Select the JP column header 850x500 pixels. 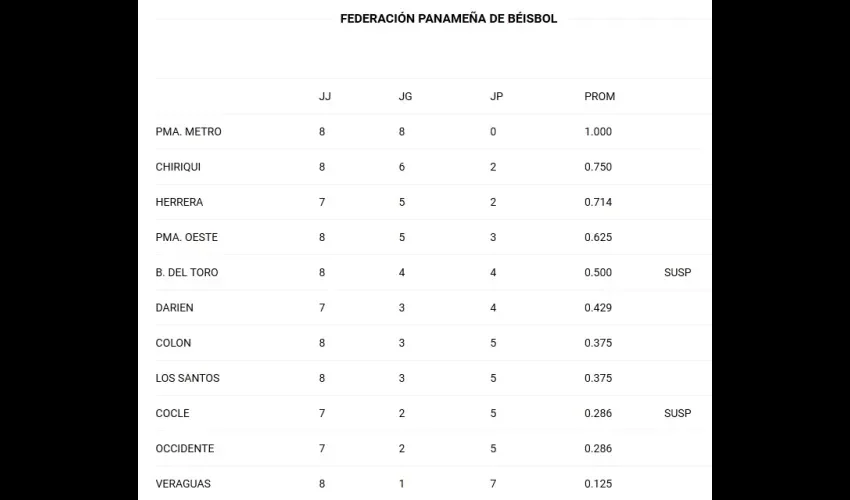496,97
